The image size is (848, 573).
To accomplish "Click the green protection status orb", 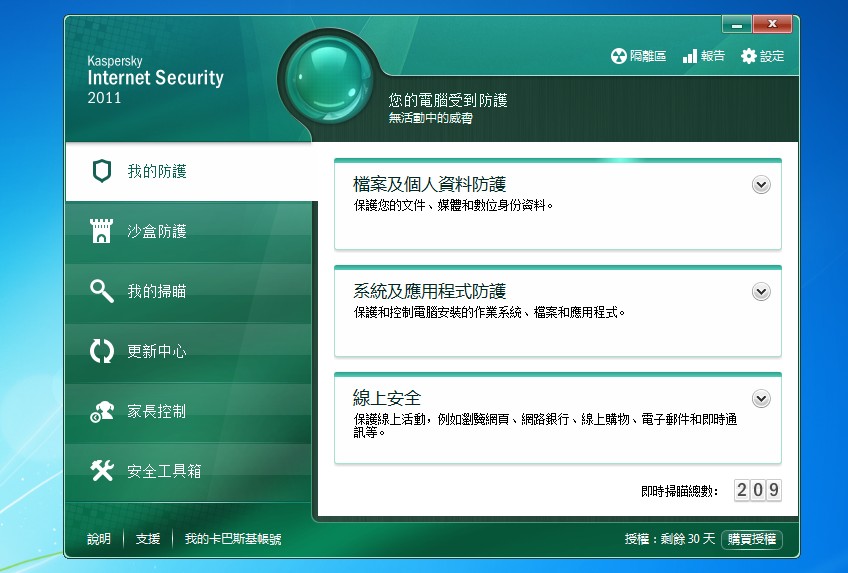I will [x=329, y=79].
